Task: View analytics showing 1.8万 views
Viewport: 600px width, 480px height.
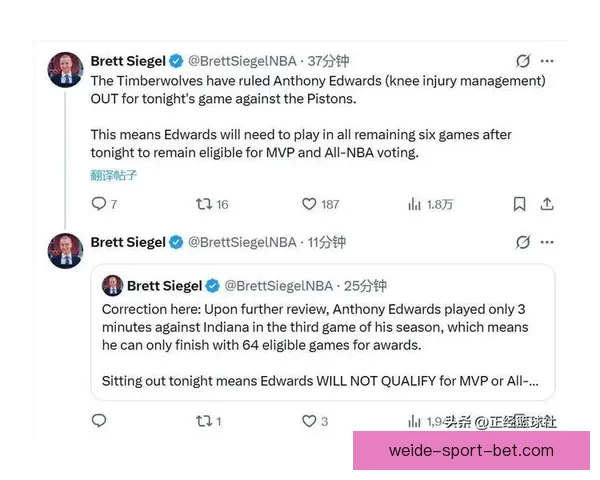Action: point(430,204)
